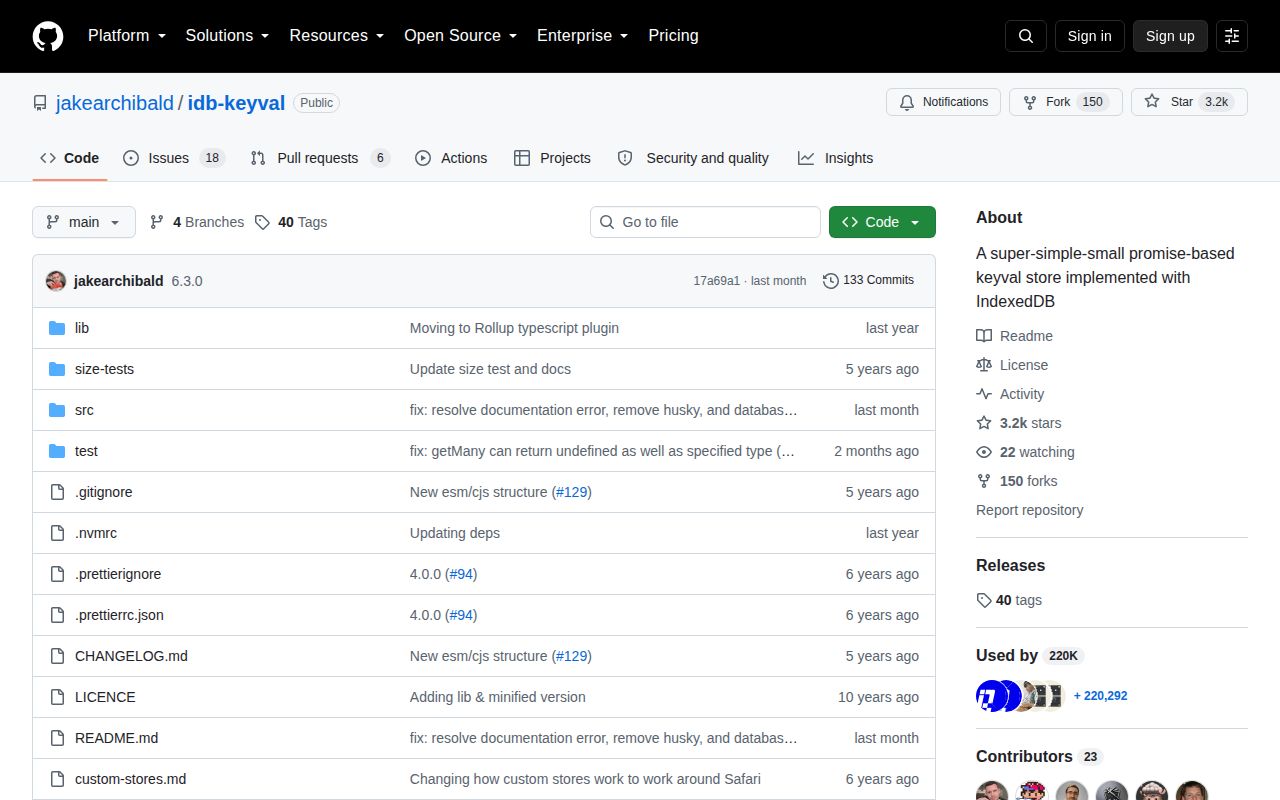Click the branch icon beside 4 Branches
Screen dimensions: 1280x800
click(x=157, y=222)
